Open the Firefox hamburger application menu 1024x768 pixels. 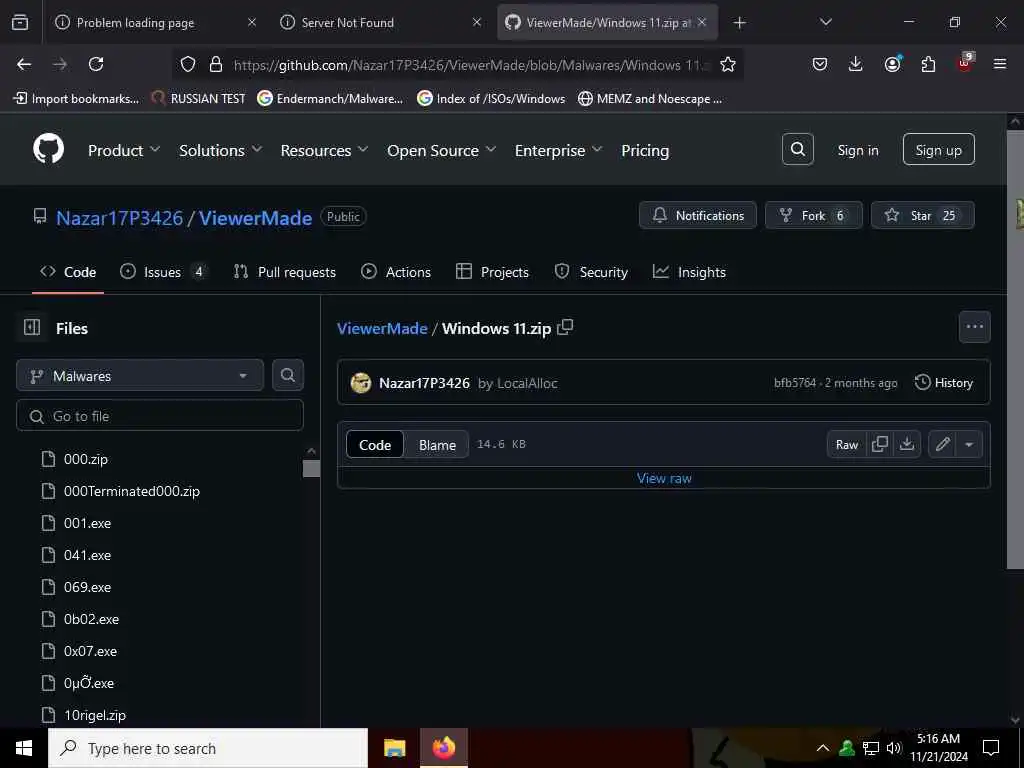point(999,64)
